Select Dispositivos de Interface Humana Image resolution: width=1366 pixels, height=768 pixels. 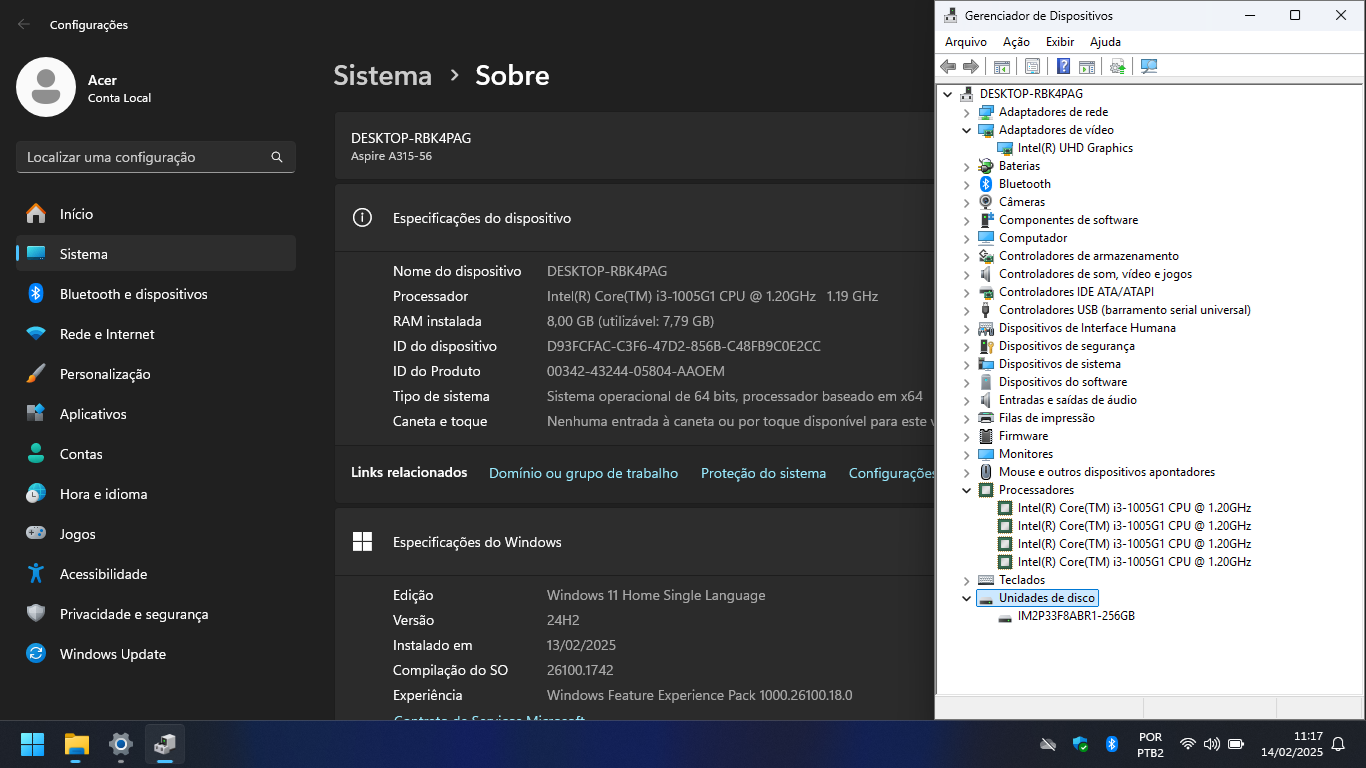(1087, 328)
